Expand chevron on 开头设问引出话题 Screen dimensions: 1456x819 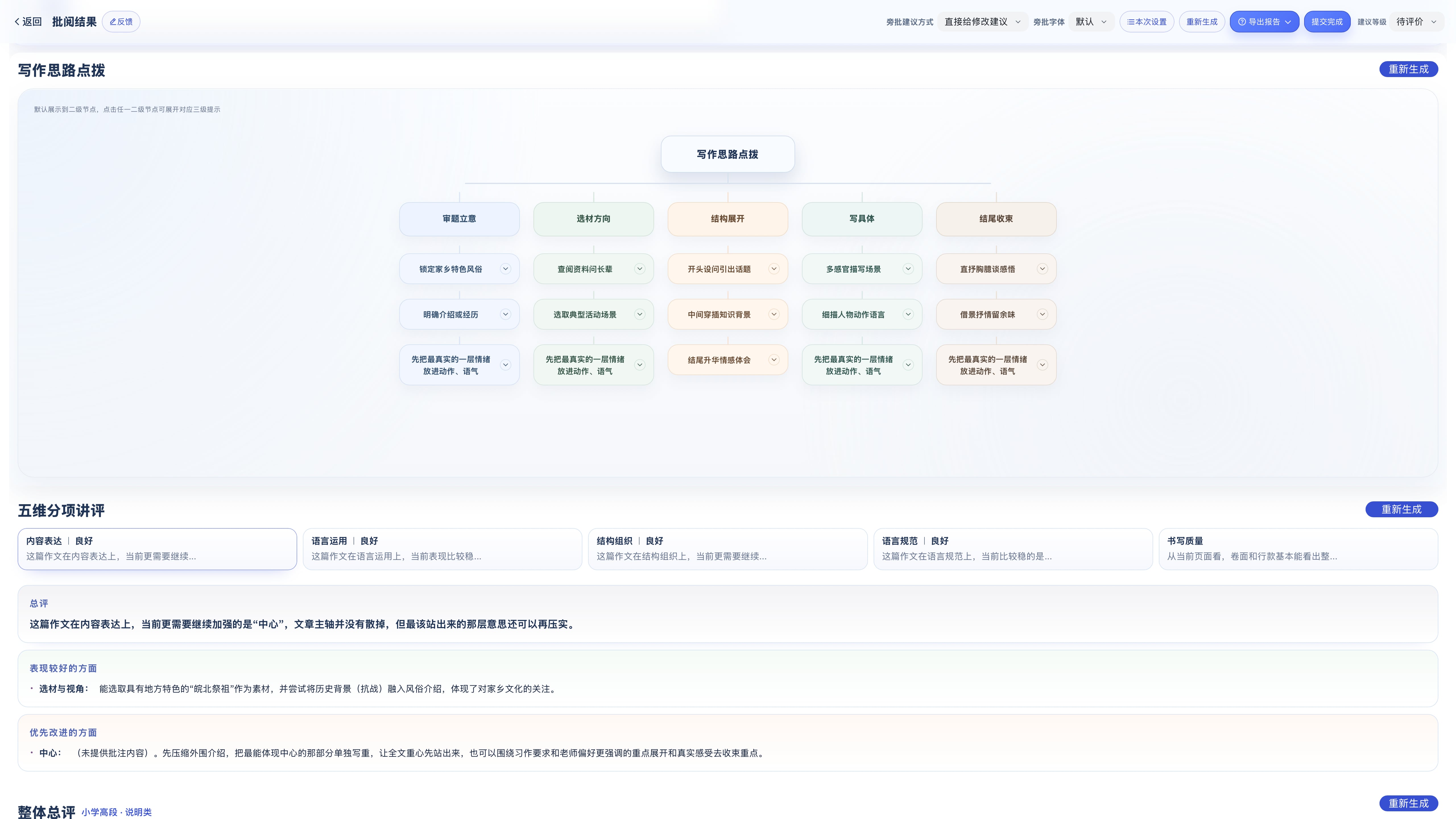[x=774, y=269]
